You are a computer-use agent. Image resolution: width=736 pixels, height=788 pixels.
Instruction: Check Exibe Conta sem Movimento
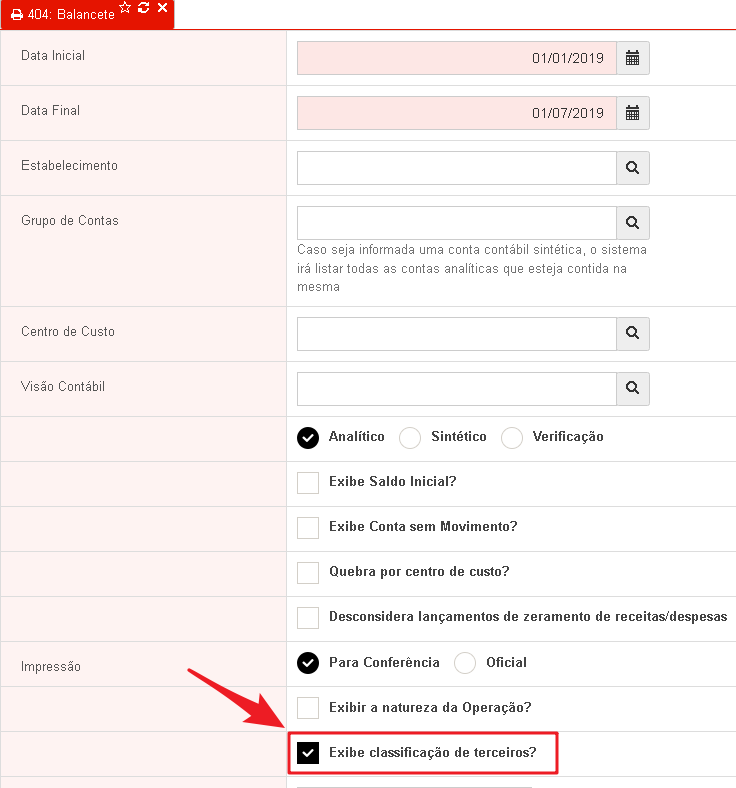click(x=308, y=528)
